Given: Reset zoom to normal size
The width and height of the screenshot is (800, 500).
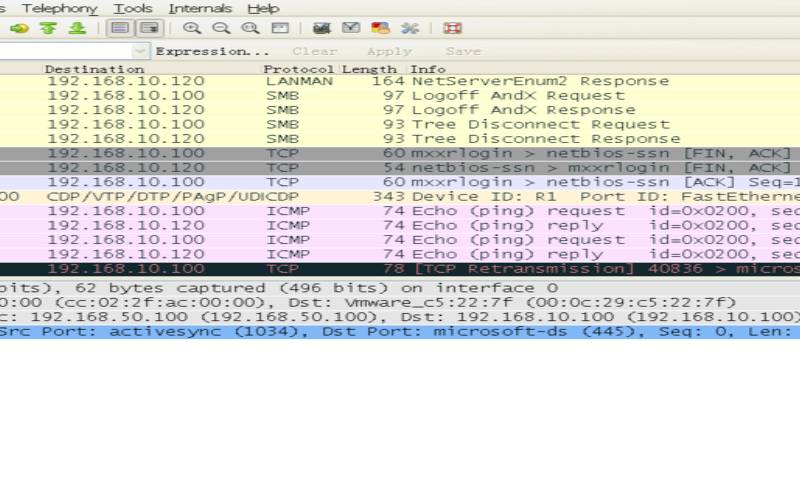Looking at the screenshot, I should point(250,28).
